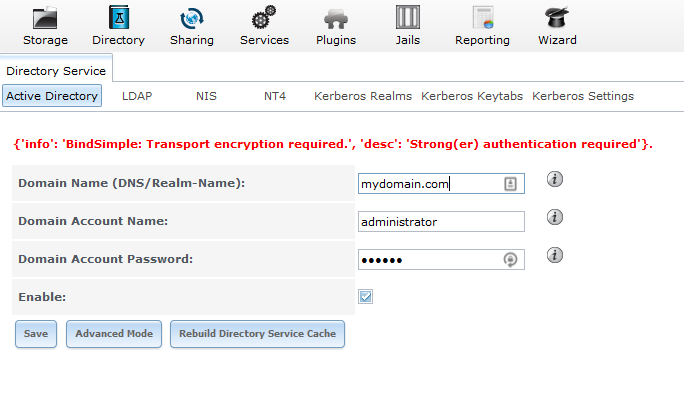
Task: Select the Kerberos Keytabs tab
Action: coord(472,96)
